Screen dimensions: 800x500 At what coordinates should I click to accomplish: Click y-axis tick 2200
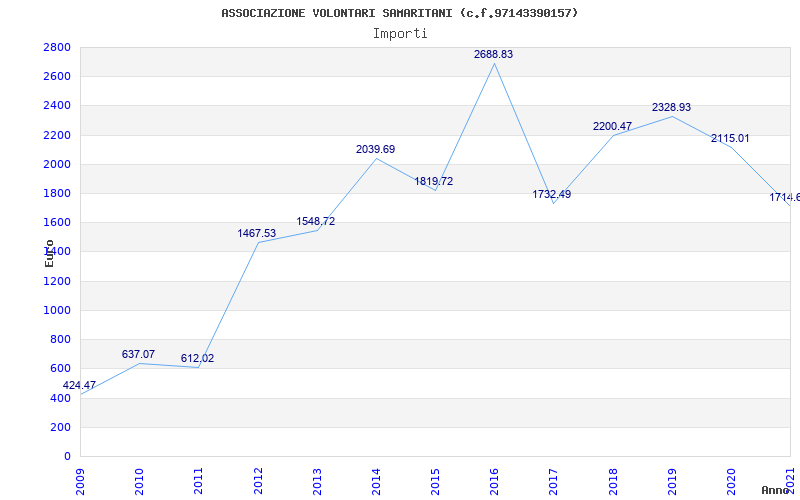(x=57, y=135)
